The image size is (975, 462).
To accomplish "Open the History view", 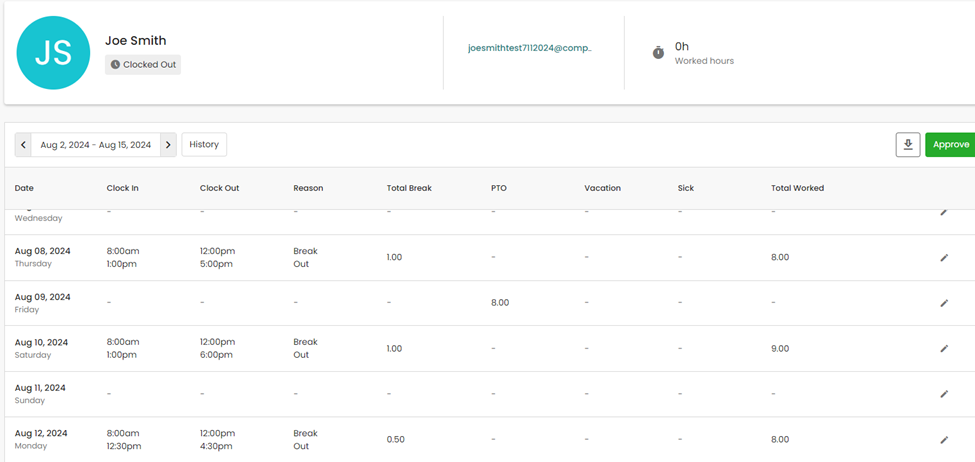I will click(x=204, y=145).
